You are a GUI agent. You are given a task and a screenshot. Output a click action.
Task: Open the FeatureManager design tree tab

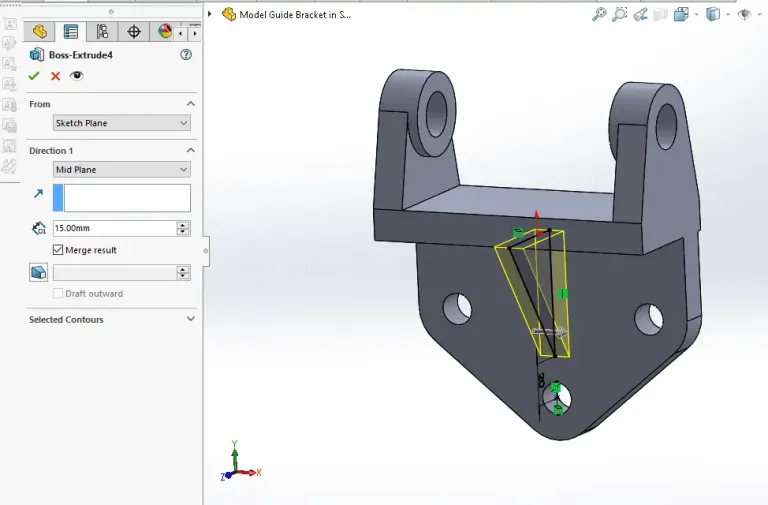coord(39,32)
